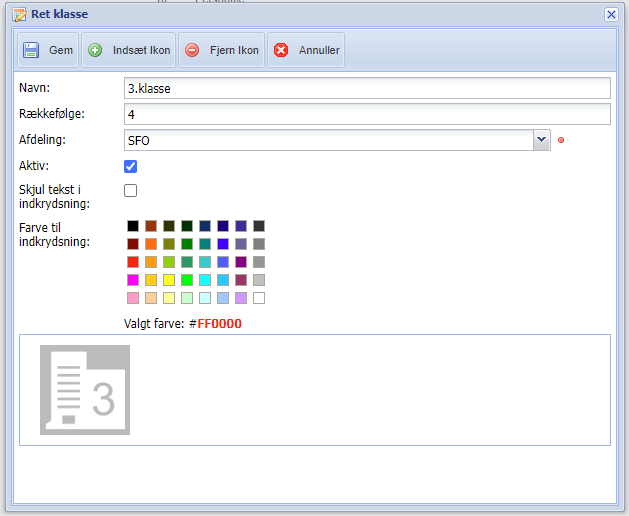Select the pale lavender color swatch
Image resolution: width=629 pixels, height=516 pixels.
click(241, 298)
